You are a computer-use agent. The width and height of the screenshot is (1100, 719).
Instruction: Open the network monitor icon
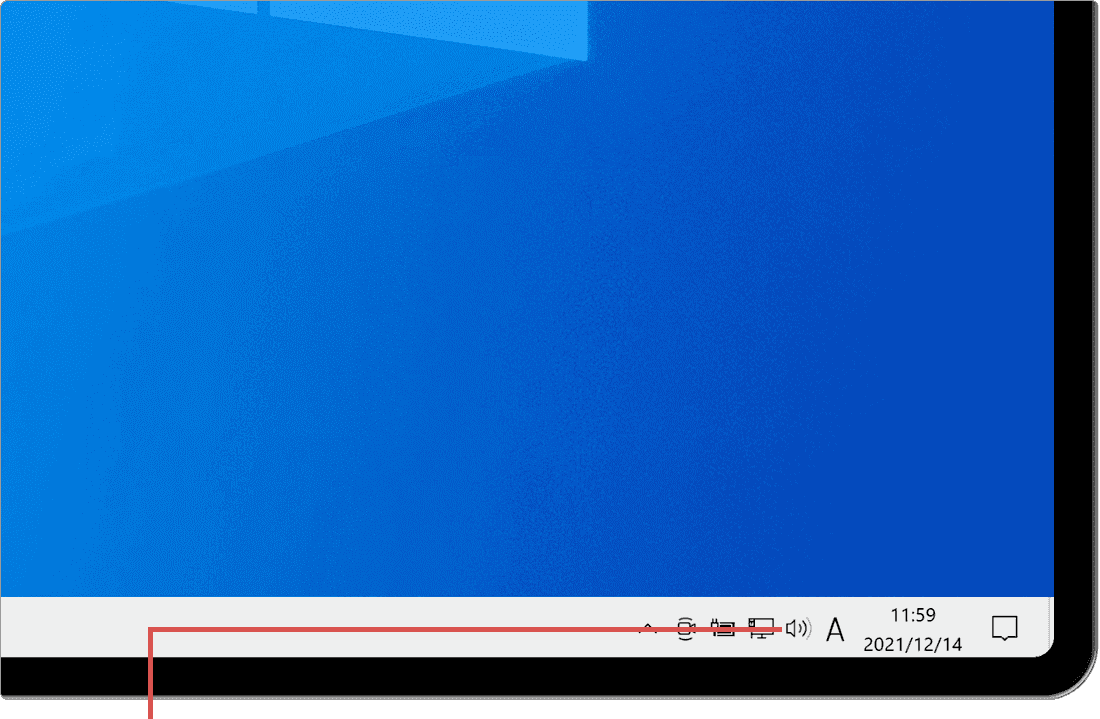click(761, 629)
